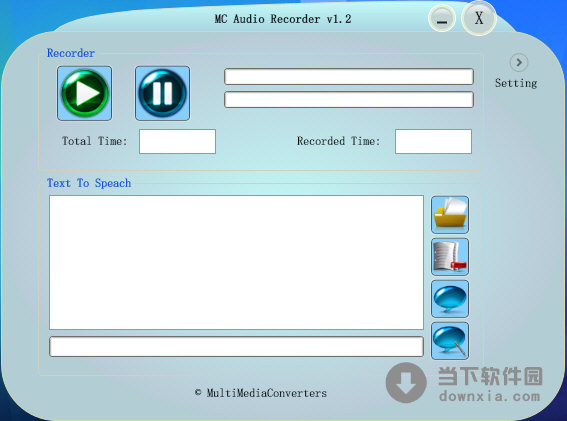Viewport: 567px width, 421px height.
Task: Click the progress bar below the text area
Action: coord(236,346)
